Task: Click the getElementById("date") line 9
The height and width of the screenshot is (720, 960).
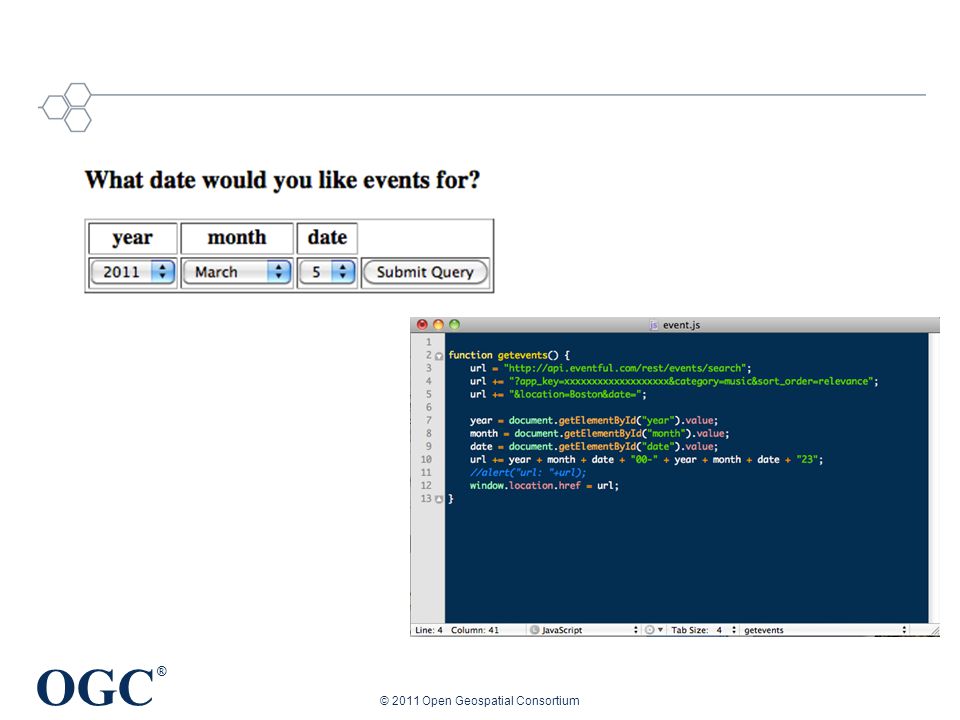Action: pos(593,446)
